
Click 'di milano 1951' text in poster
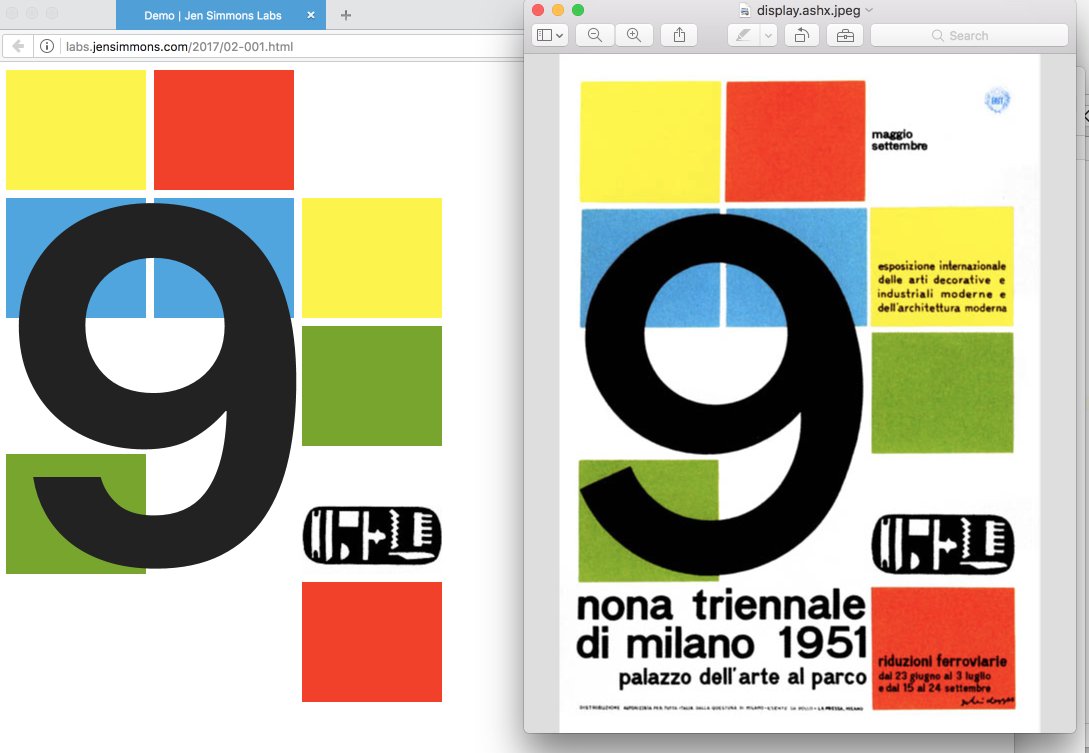point(722,643)
